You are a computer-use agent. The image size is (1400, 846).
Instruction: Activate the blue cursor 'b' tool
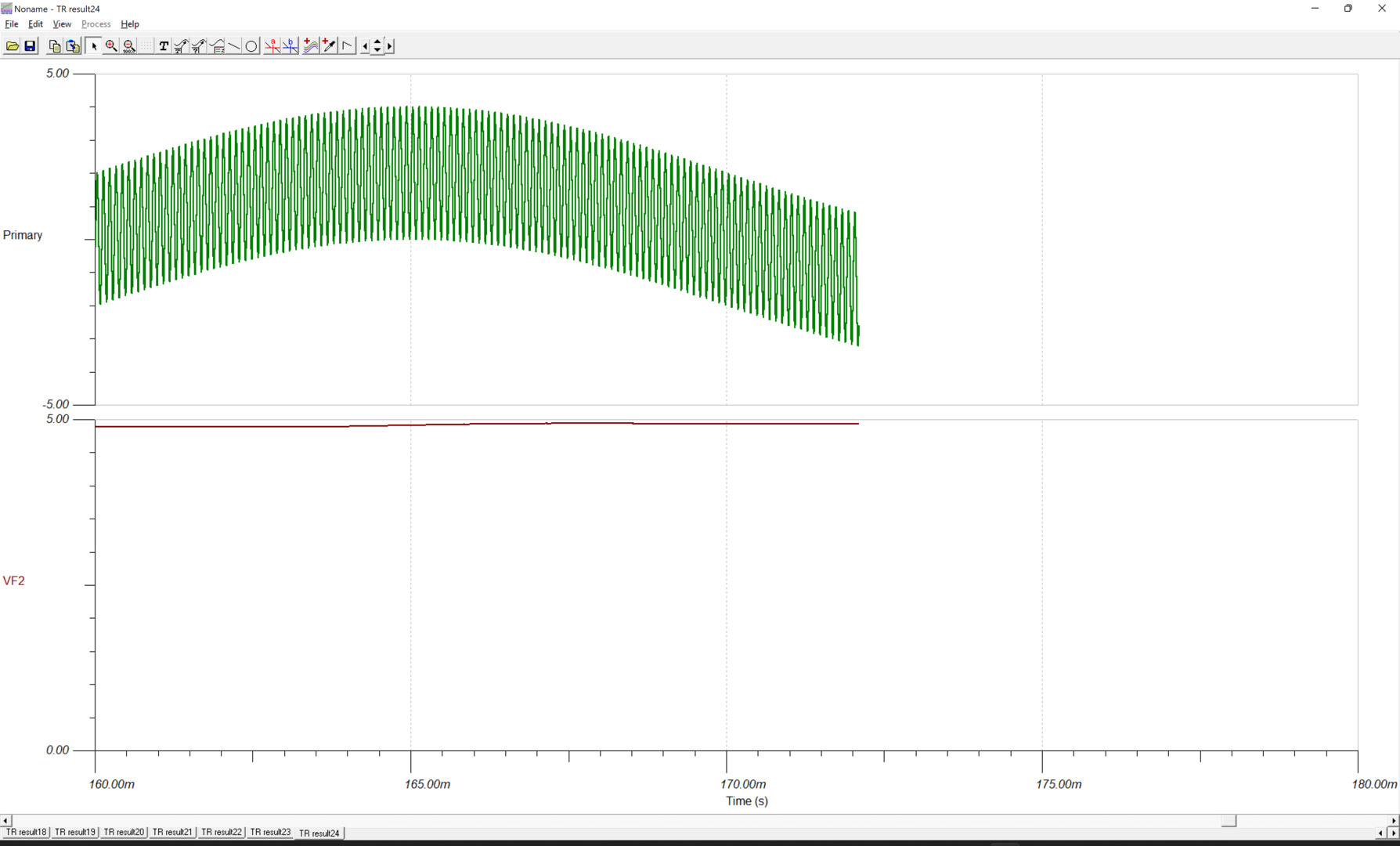tap(290, 46)
